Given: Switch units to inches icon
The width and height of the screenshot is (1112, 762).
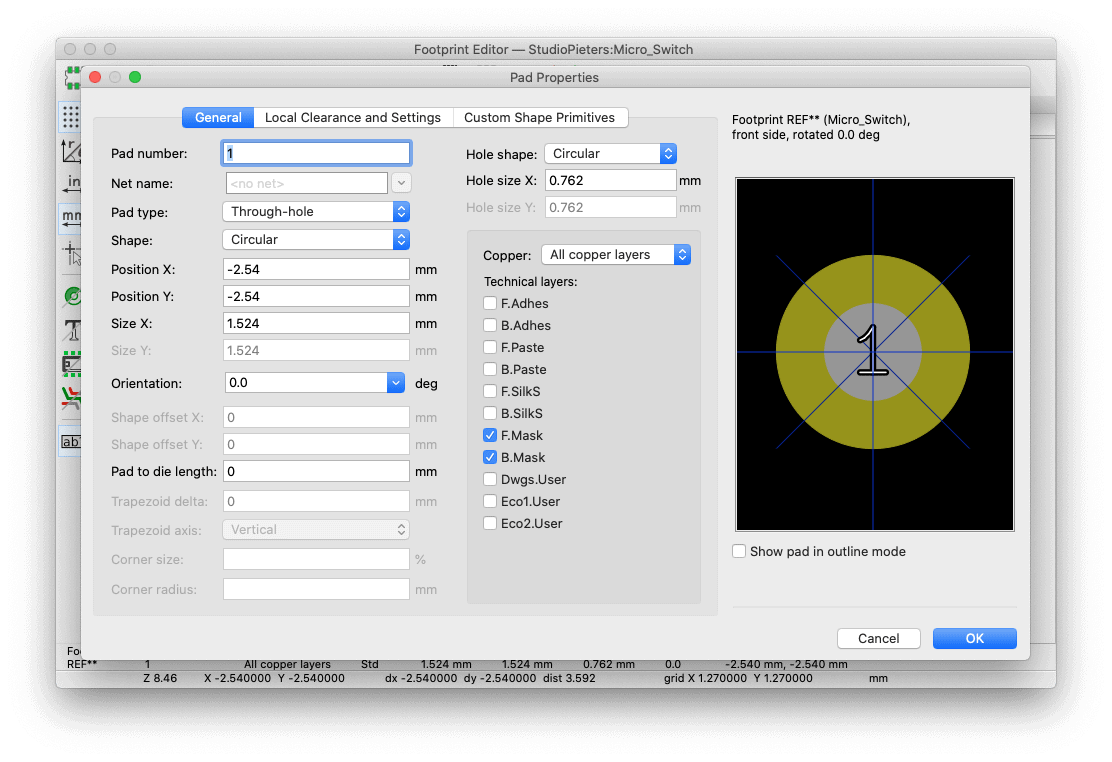Looking at the screenshot, I should [71, 184].
